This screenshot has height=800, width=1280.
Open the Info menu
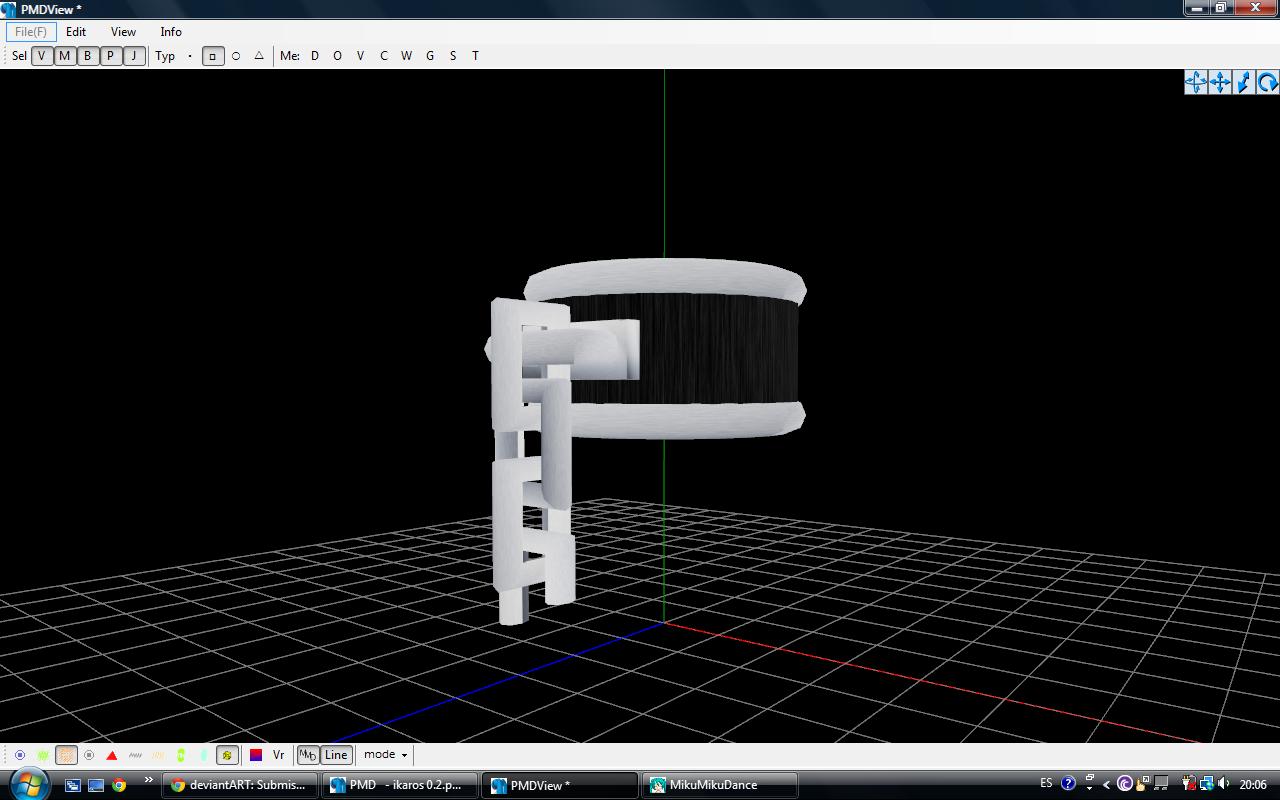point(171,32)
